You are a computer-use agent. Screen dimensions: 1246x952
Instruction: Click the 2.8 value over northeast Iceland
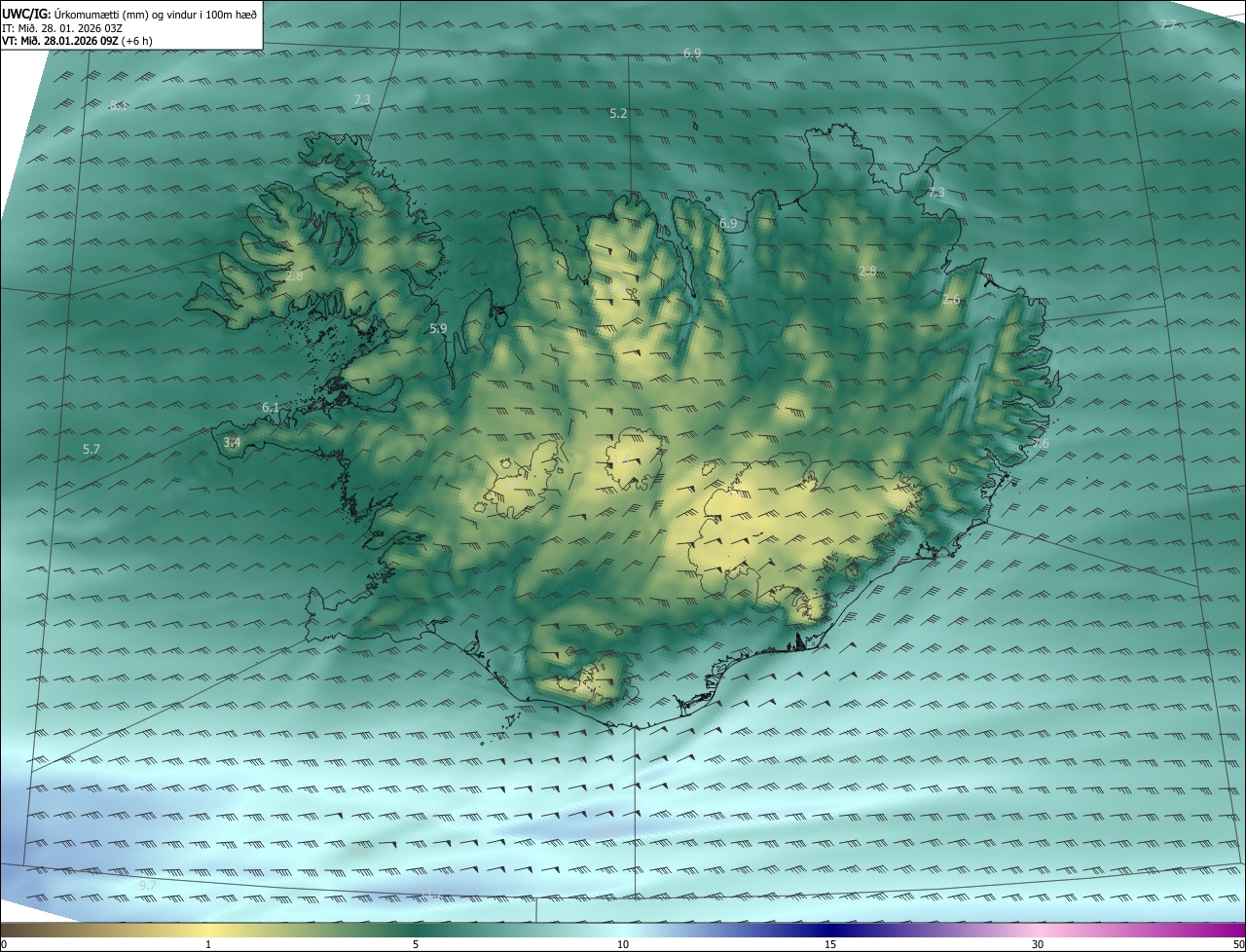click(x=867, y=271)
